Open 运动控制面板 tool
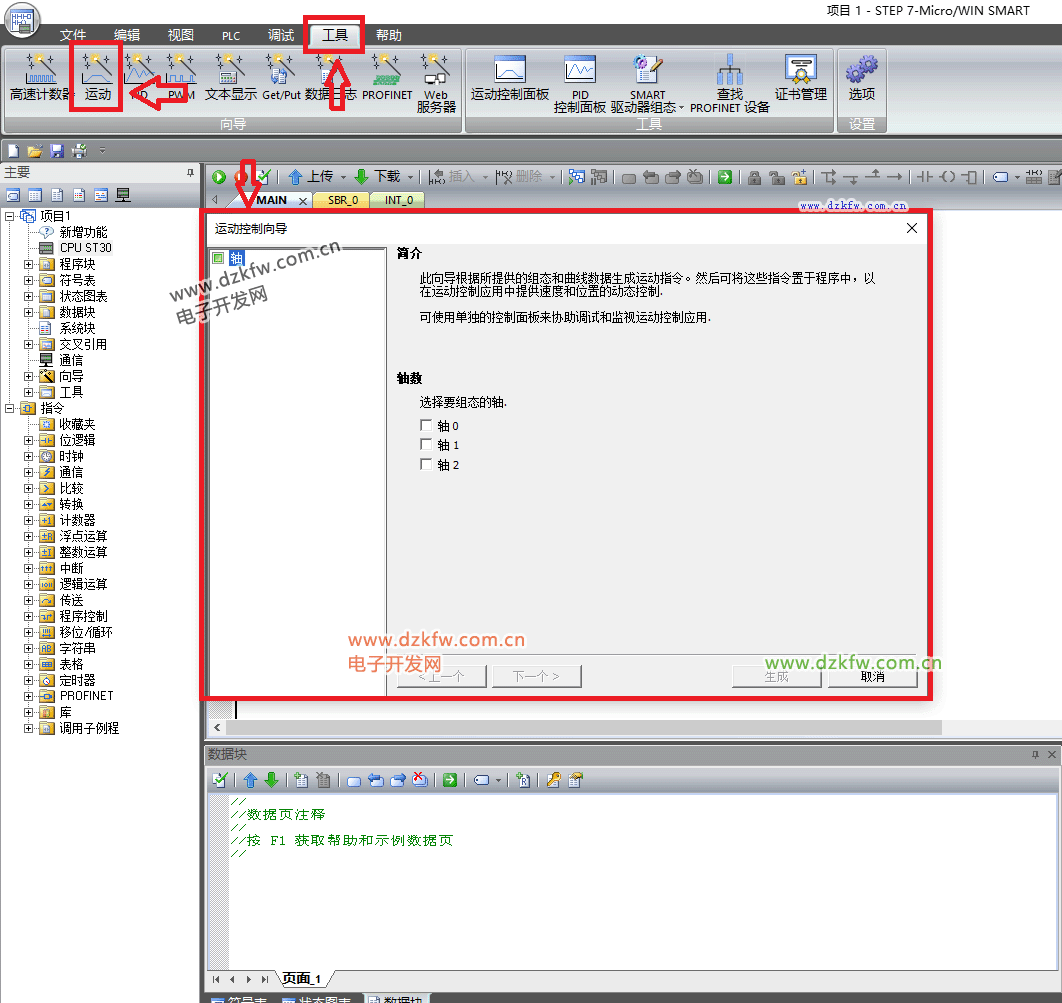1062x1003 pixels. click(510, 79)
